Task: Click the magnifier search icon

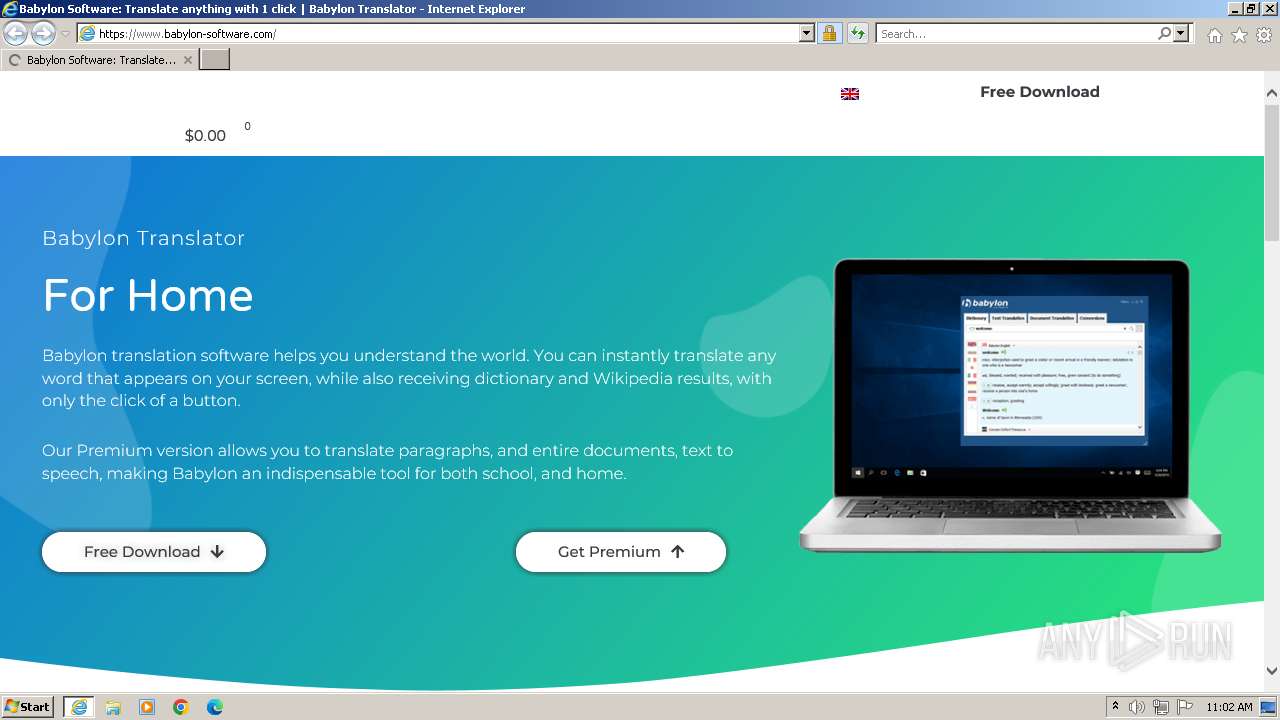Action: (1164, 34)
